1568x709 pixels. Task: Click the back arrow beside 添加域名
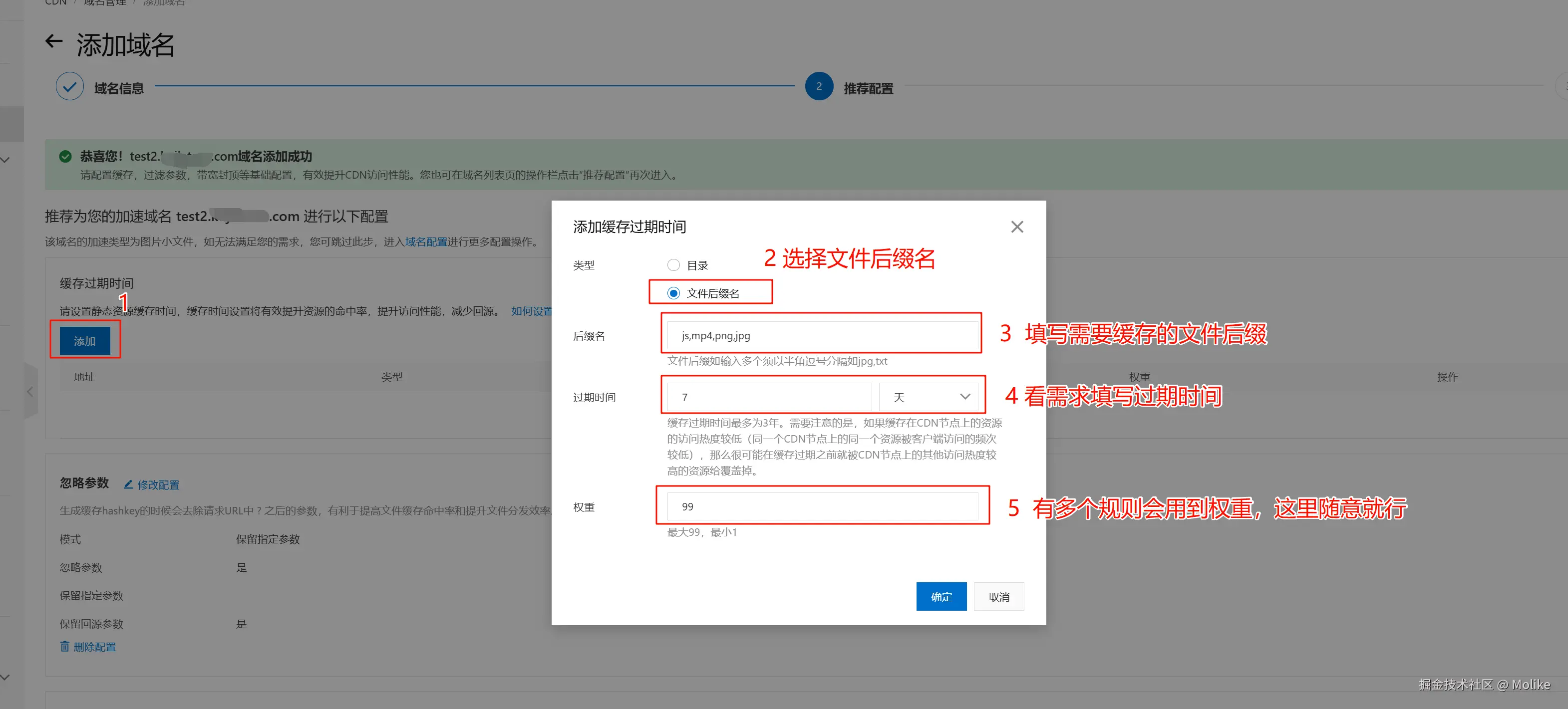tap(54, 41)
